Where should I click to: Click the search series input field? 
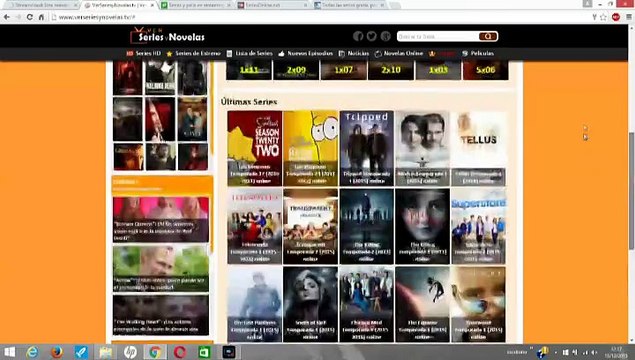click(x=438, y=36)
